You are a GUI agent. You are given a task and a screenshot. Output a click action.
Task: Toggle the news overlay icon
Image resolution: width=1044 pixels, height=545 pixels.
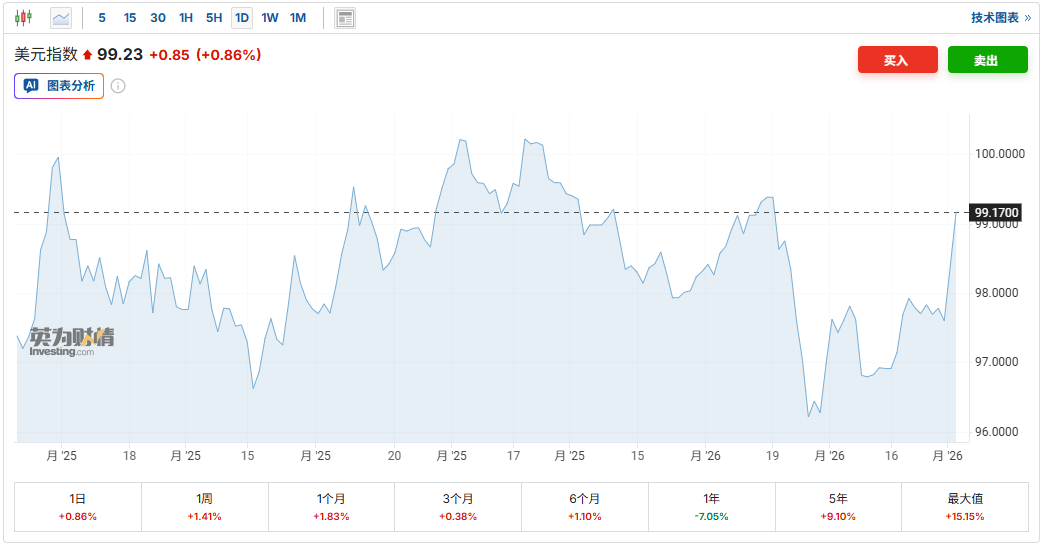click(345, 18)
